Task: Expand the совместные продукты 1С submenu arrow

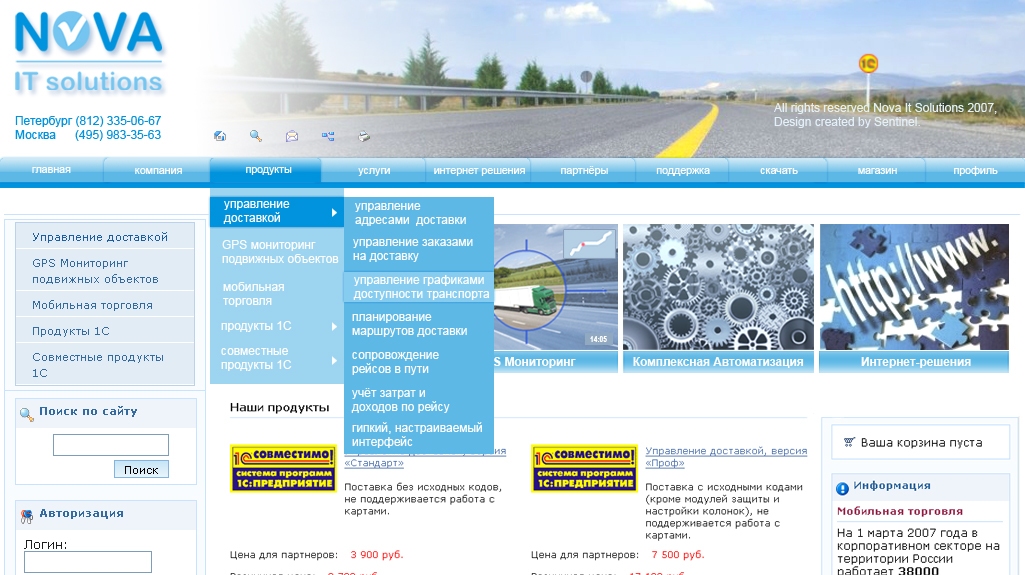Action: (x=334, y=360)
